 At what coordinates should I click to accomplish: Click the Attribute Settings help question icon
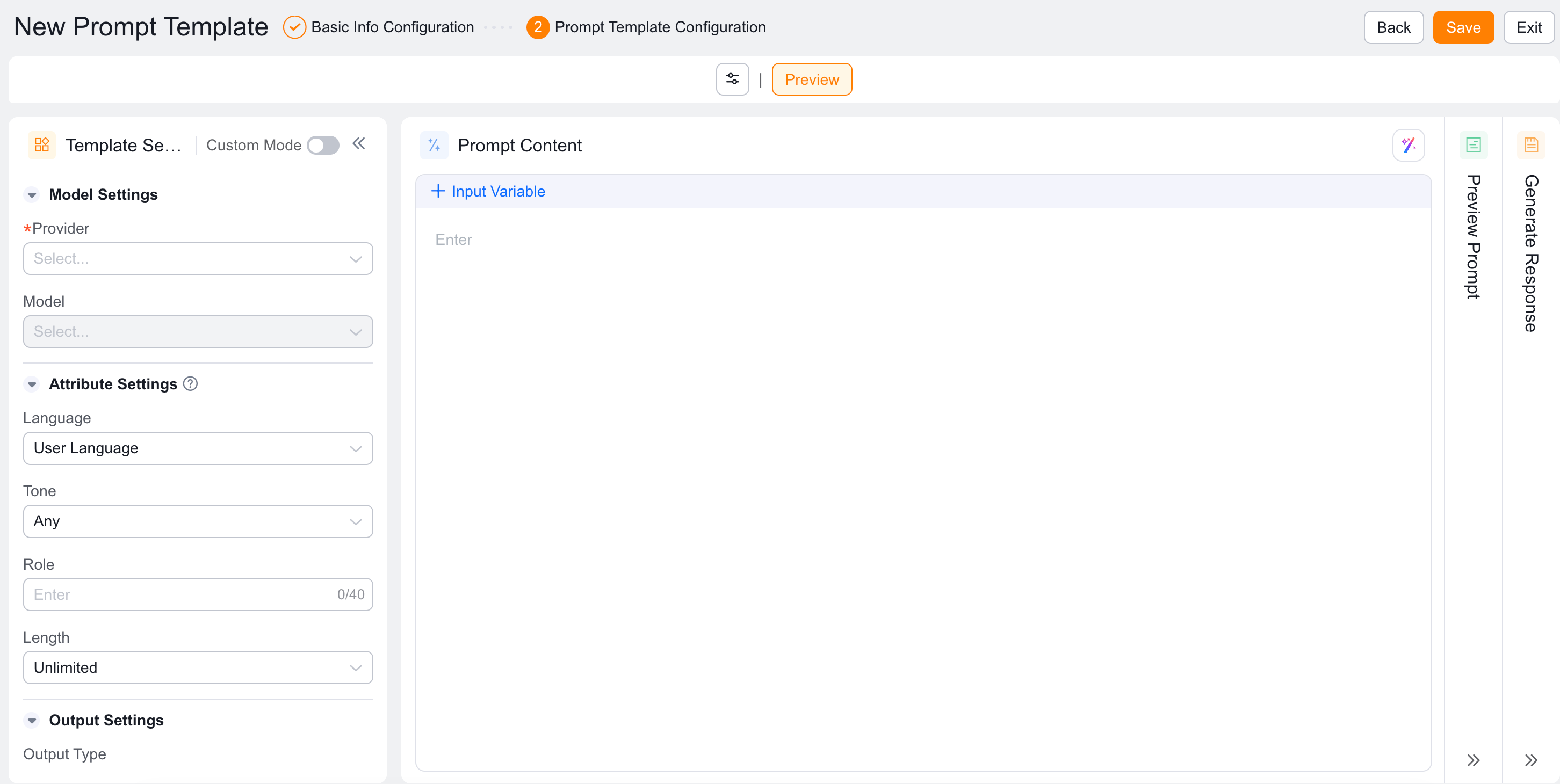pyautogui.click(x=190, y=384)
